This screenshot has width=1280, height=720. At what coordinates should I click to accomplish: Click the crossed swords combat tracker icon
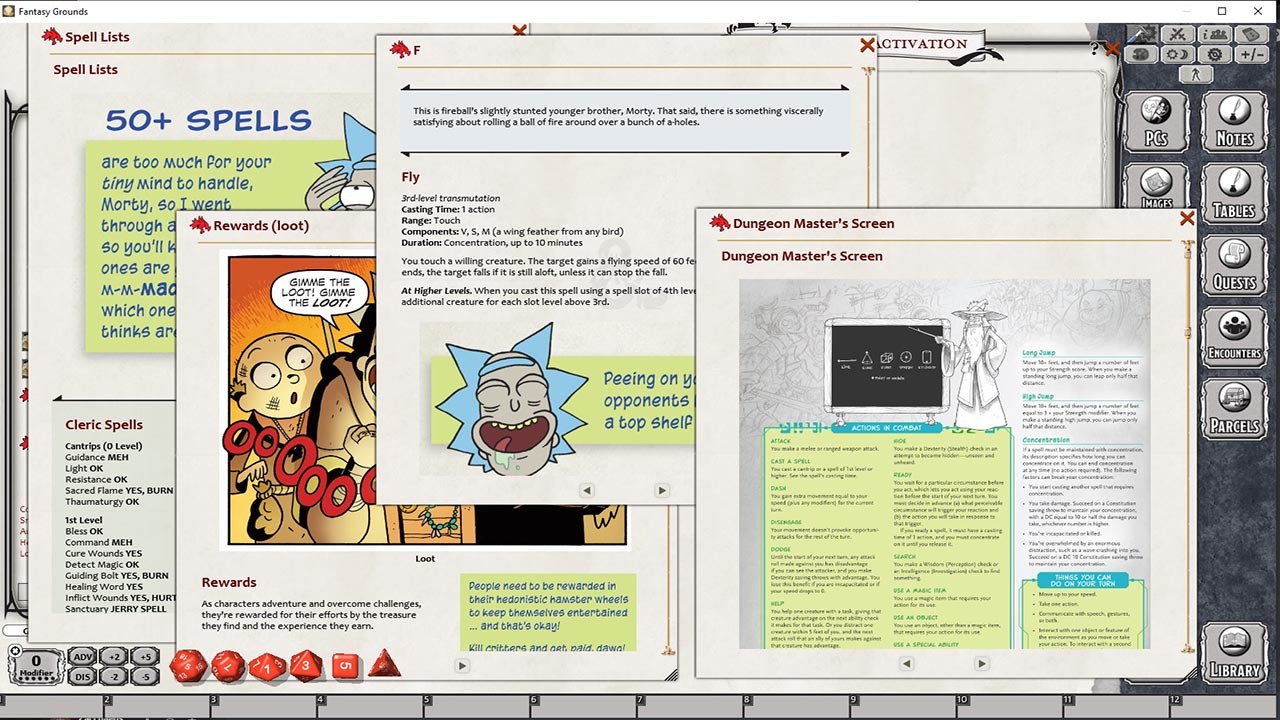tap(1179, 35)
